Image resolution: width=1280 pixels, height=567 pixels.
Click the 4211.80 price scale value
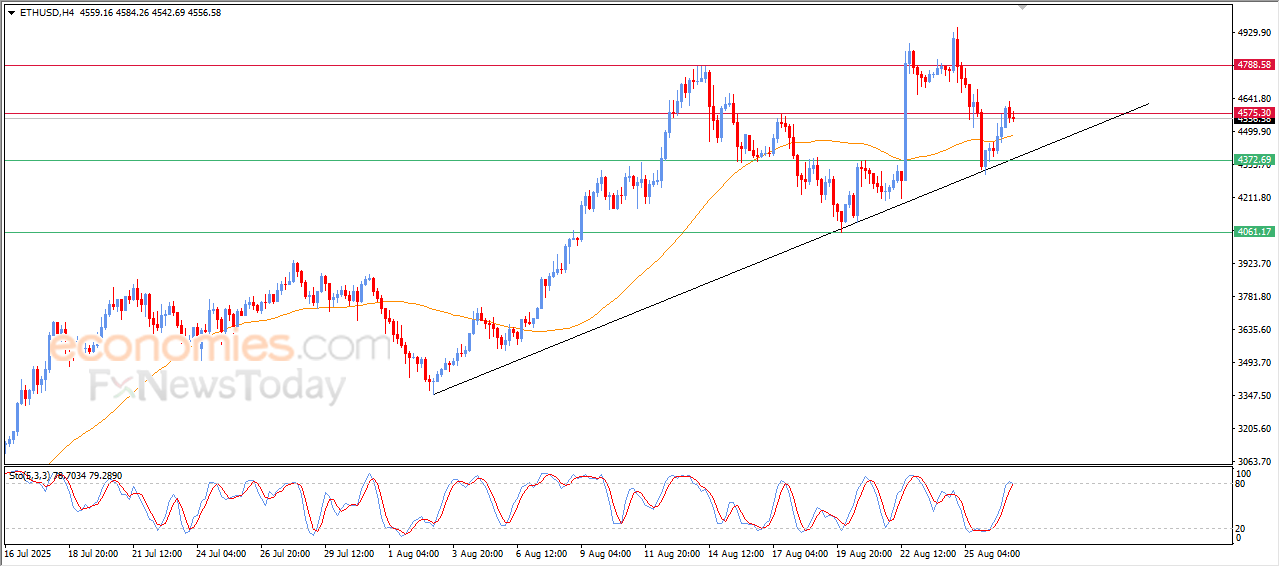pos(1254,198)
